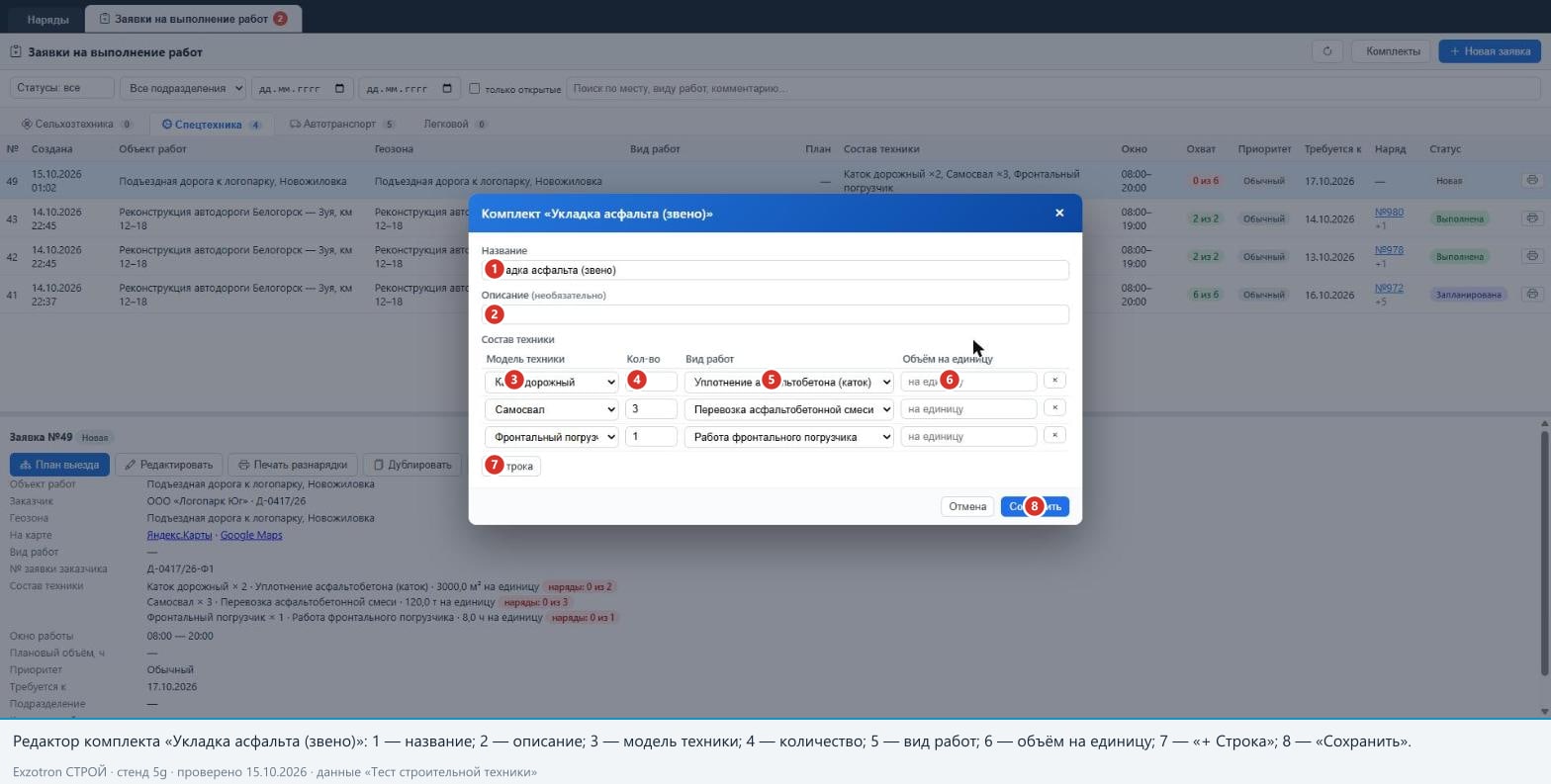Remove the Самосвал row with its × button
This screenshot has height=784, width=1551.
[x=1054, y=407]
